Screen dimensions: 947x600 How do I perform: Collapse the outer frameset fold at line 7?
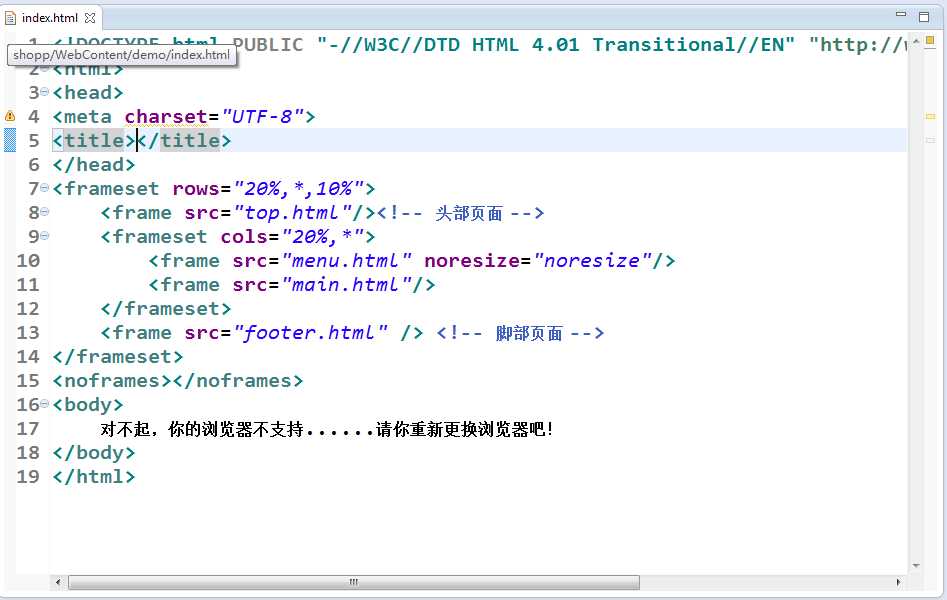tap(44, 187)
